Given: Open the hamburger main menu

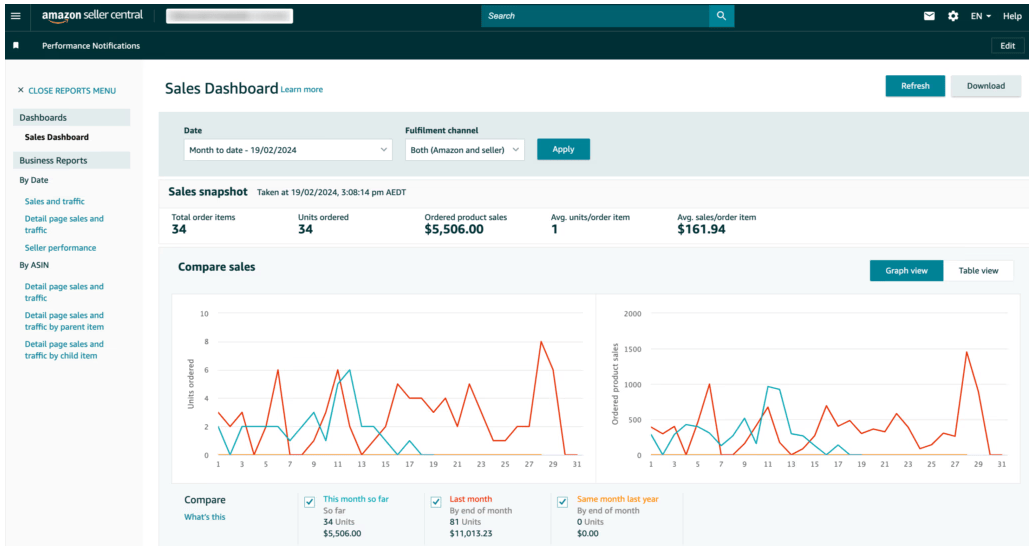Looking at the screenshot, I should point(15,16).
